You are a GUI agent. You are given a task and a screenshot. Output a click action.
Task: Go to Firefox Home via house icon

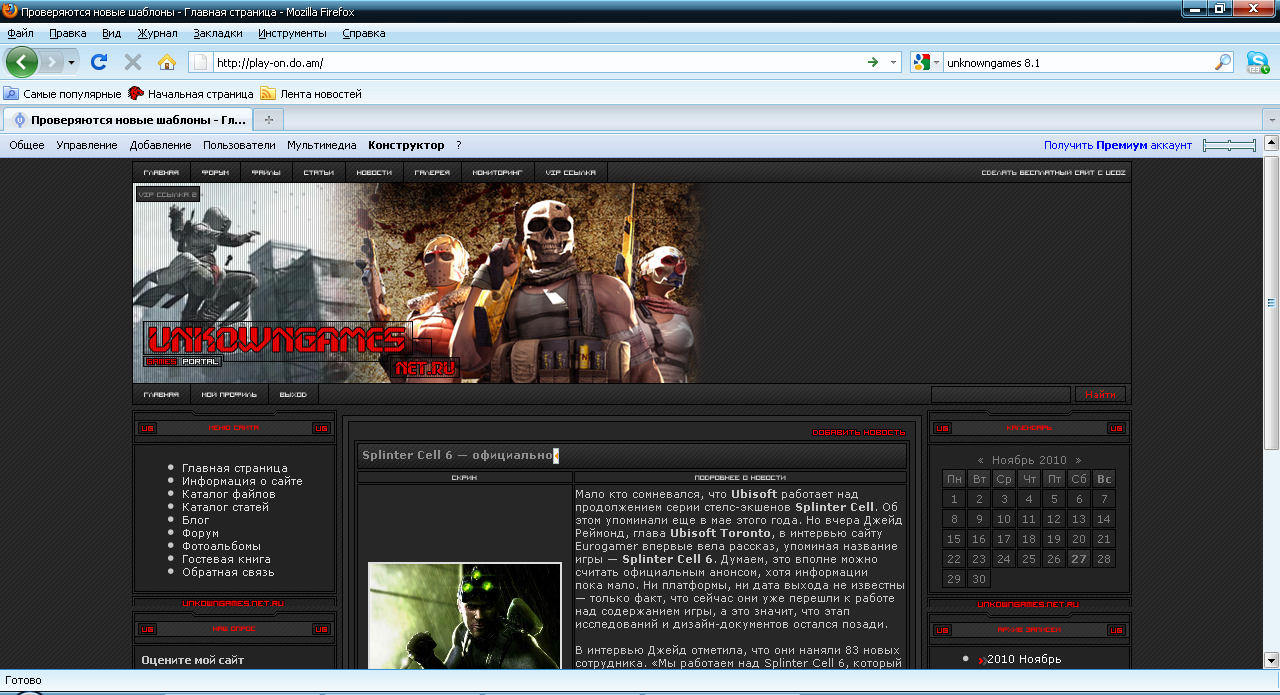pyautogui.click(x=167, y=62)
